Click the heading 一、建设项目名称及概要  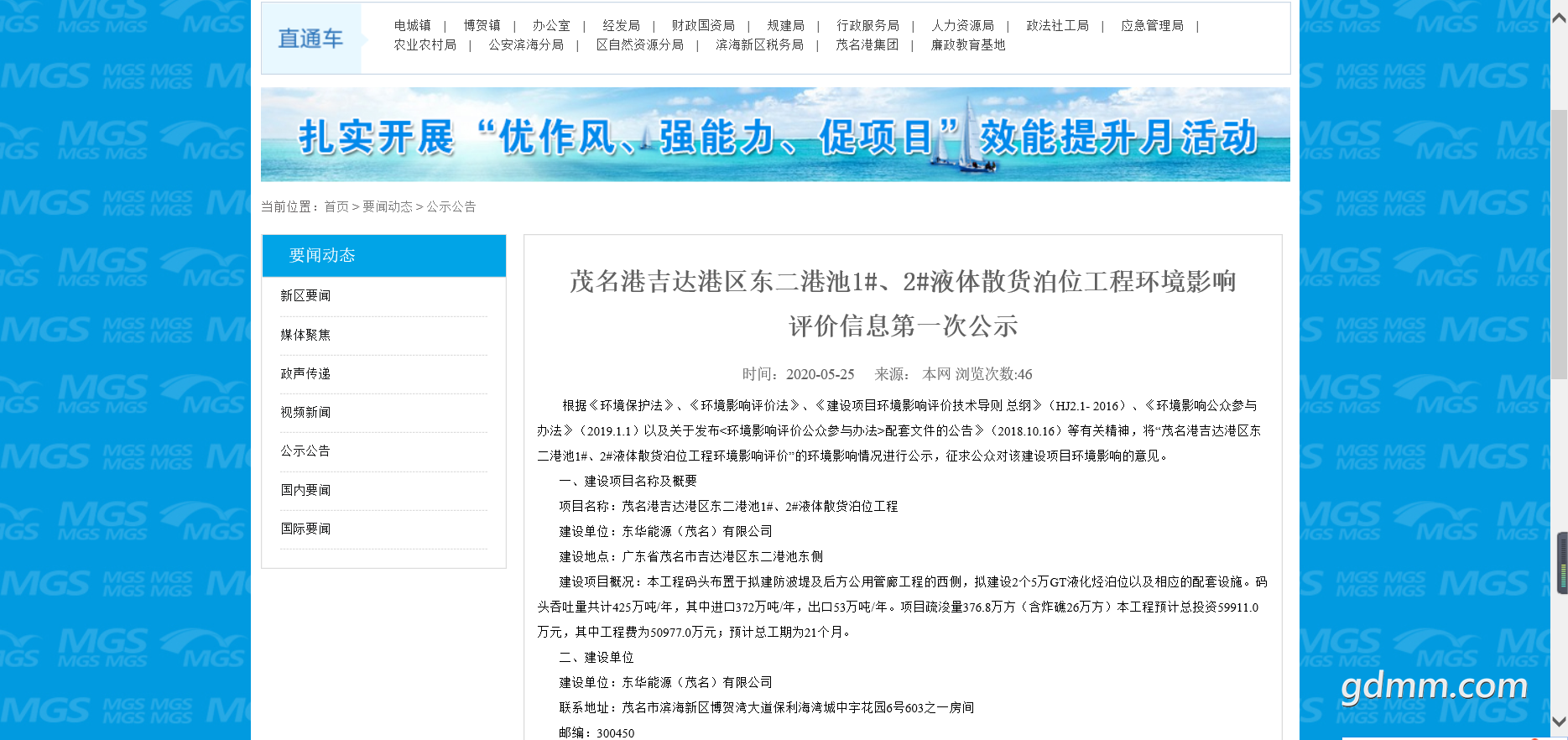pyautogui.click(x=628, y=481)
